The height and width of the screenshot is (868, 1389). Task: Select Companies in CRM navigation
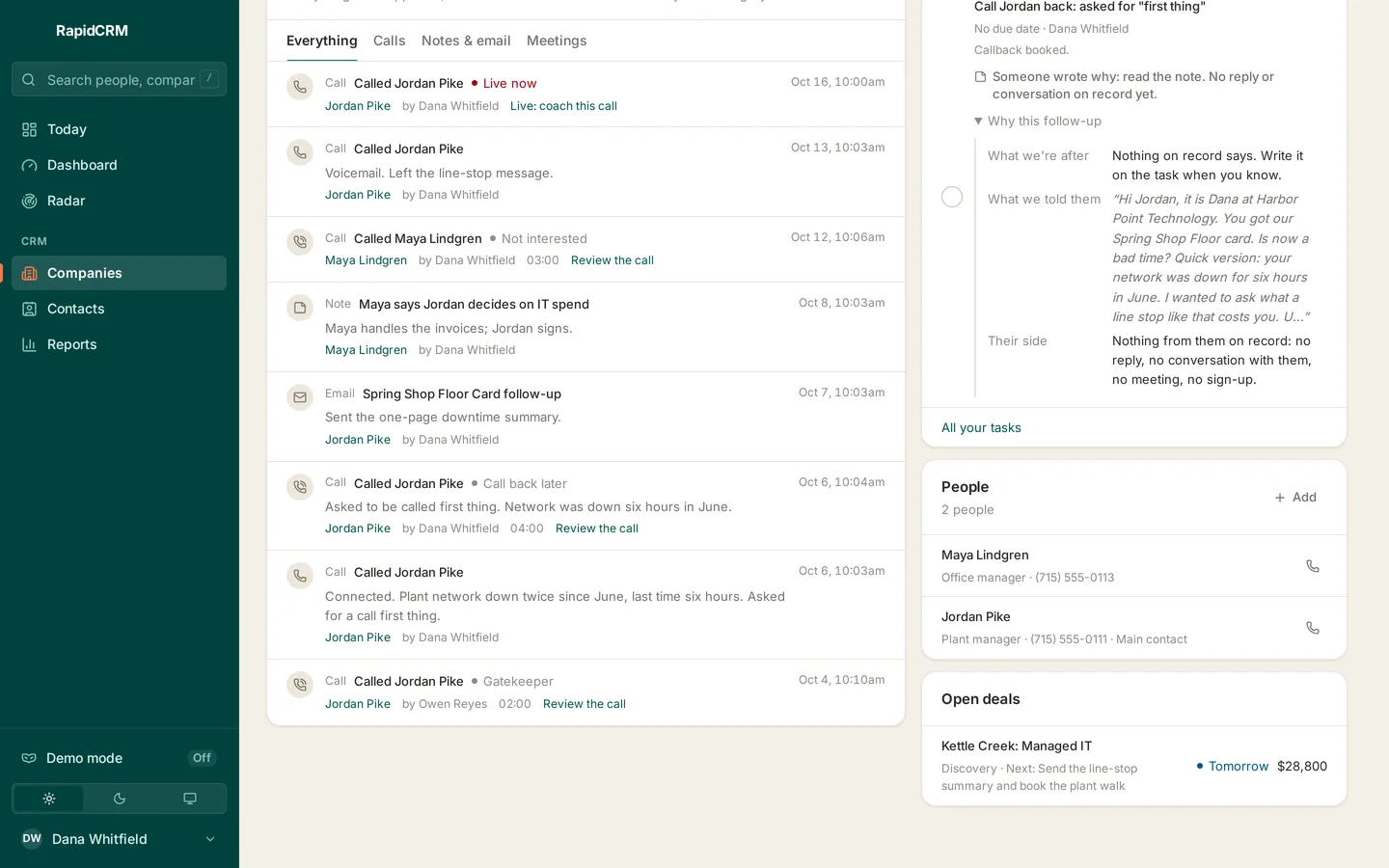pos(119,273)
